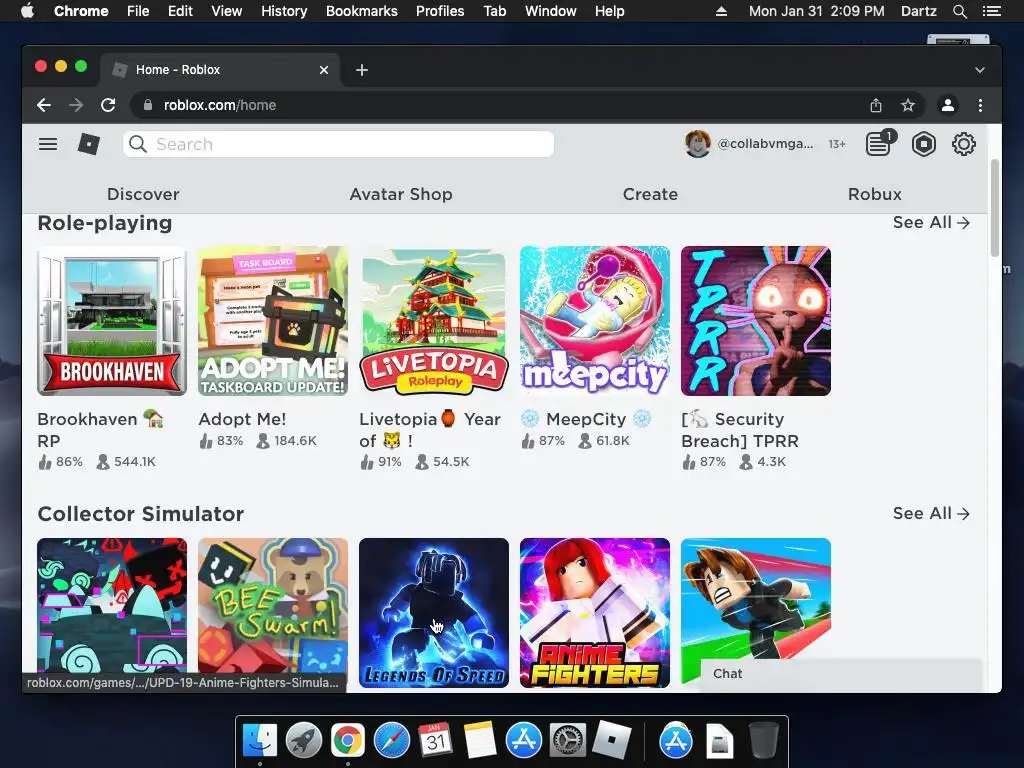Open Spotlight search in the menu bar
The width and height of the screenshot is (1024, 768).
(959, 11)
